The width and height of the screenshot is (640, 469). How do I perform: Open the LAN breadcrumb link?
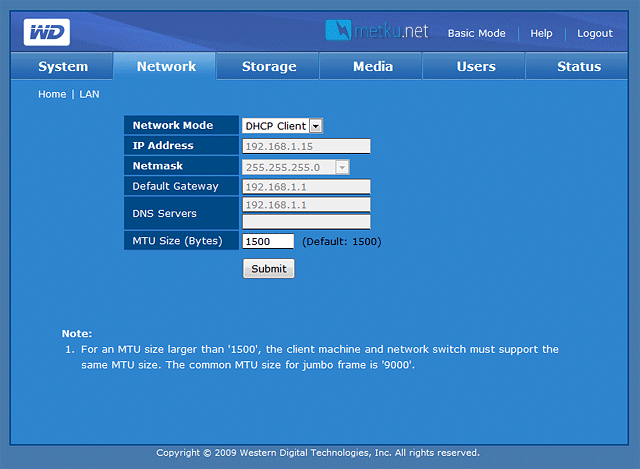pyautogui.click(x=89, y=94)
